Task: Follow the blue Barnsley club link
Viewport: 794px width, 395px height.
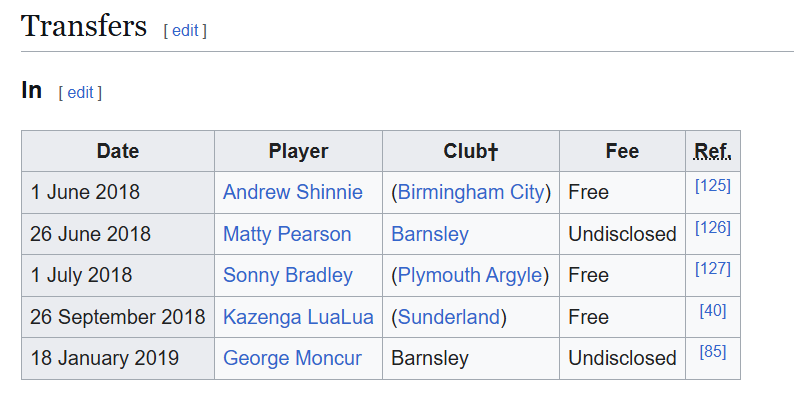Action: point(430,234)
